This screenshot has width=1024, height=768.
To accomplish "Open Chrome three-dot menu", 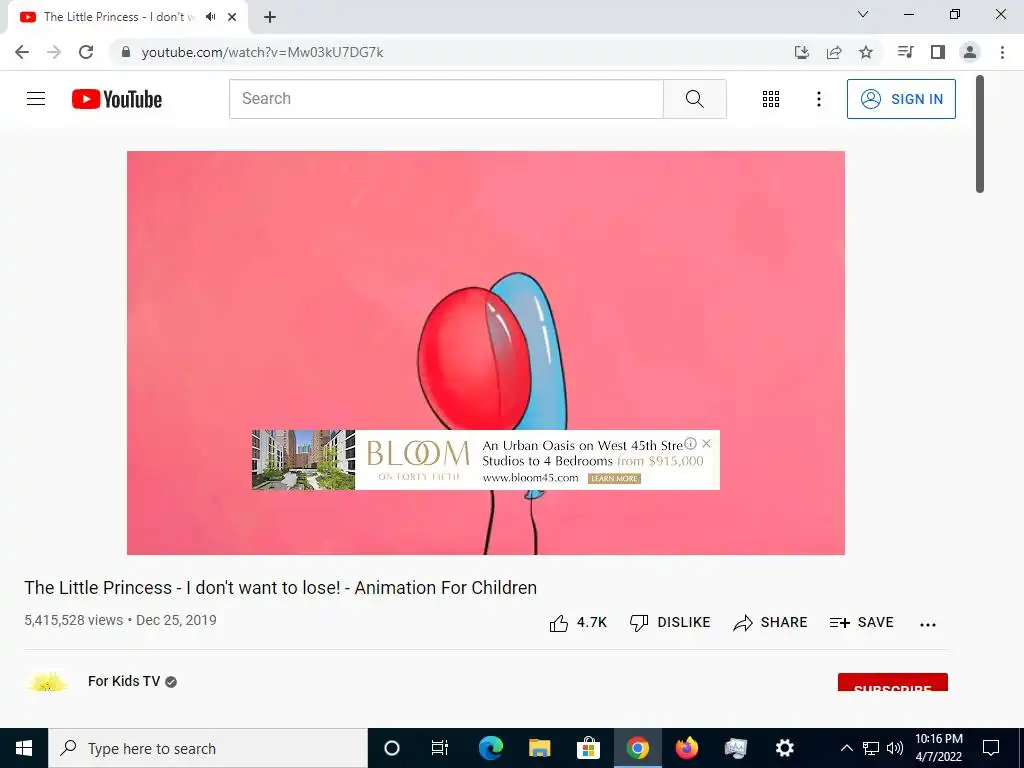I will pyautogui.click(x=1002, y=52).
